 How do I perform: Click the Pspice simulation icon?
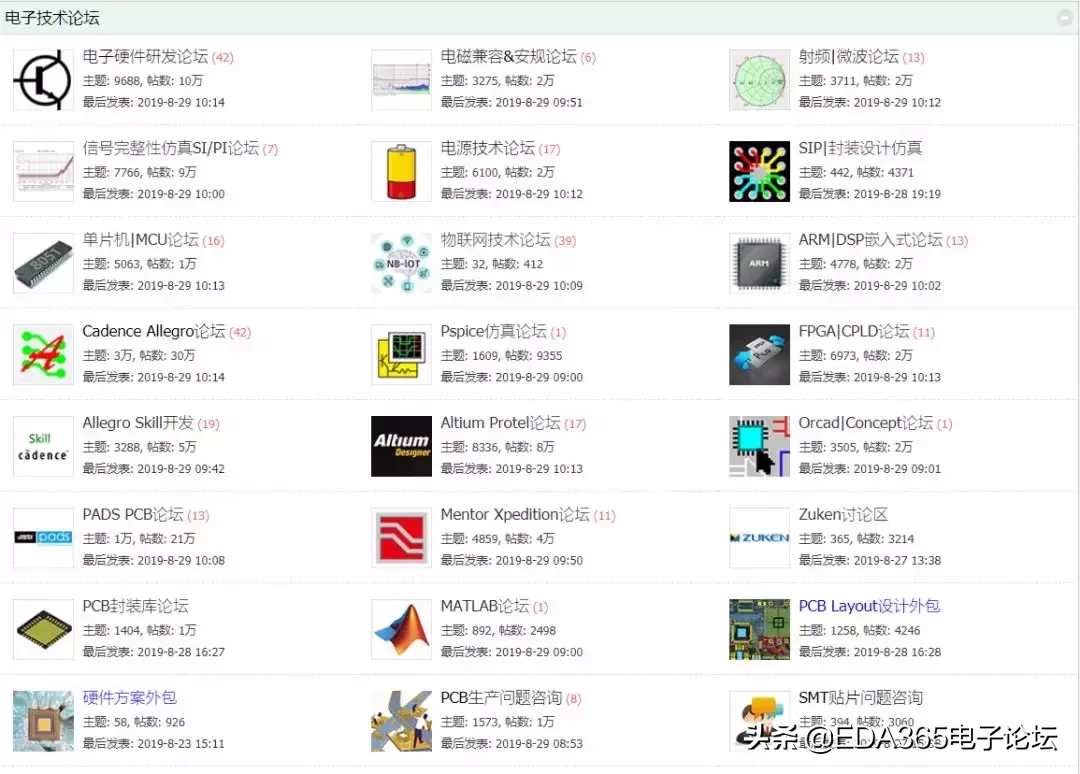coord(401,355)
